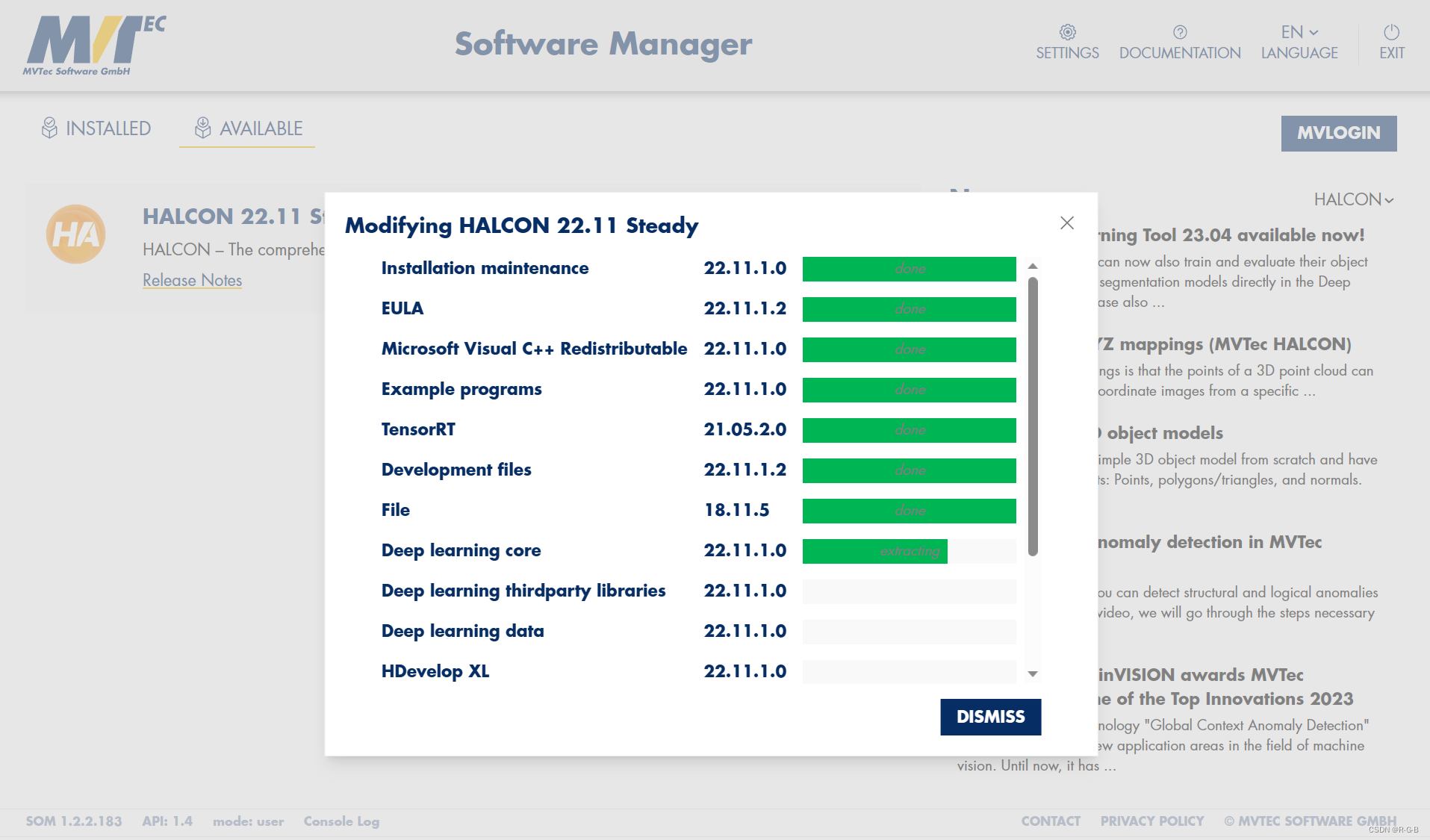
Task: Click the TensorRT done progress bar
Action: (909, 430)
